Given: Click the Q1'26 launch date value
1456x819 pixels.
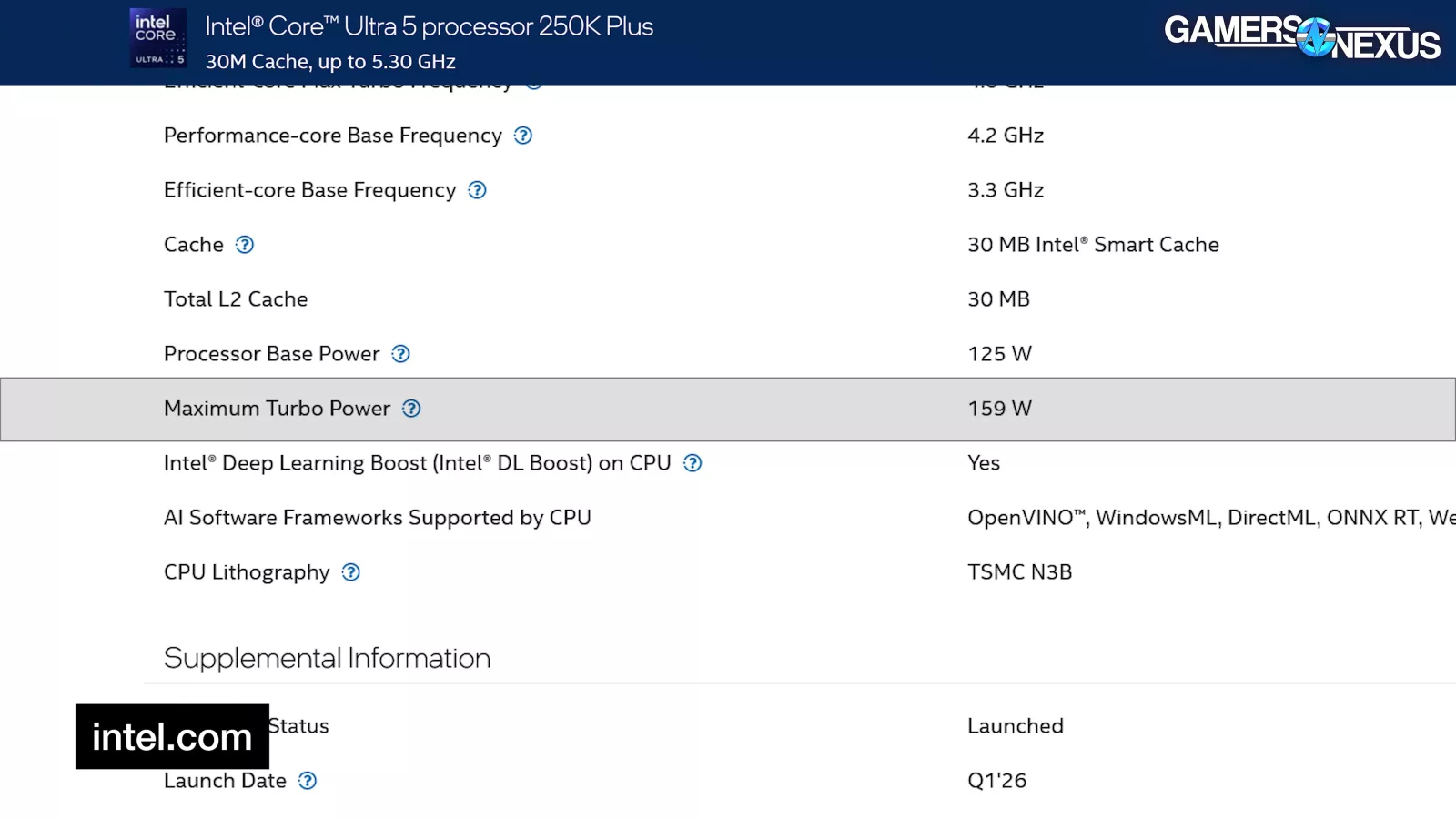Looking at the screenshot, I should (x=996, y=781).
